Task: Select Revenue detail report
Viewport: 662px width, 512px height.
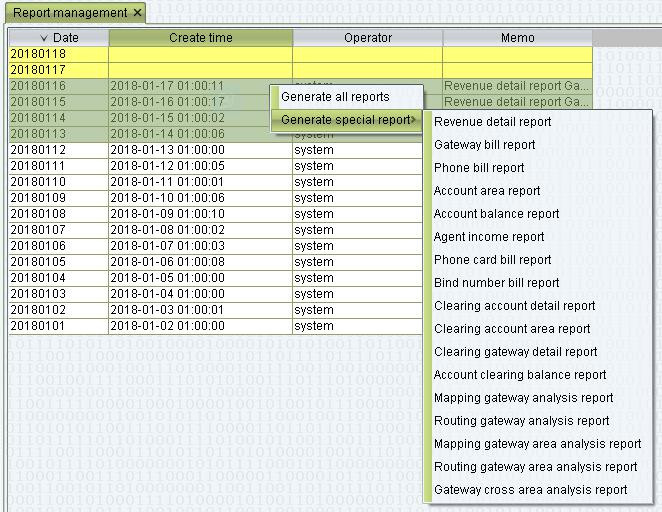Action: (x=492, y=122)
